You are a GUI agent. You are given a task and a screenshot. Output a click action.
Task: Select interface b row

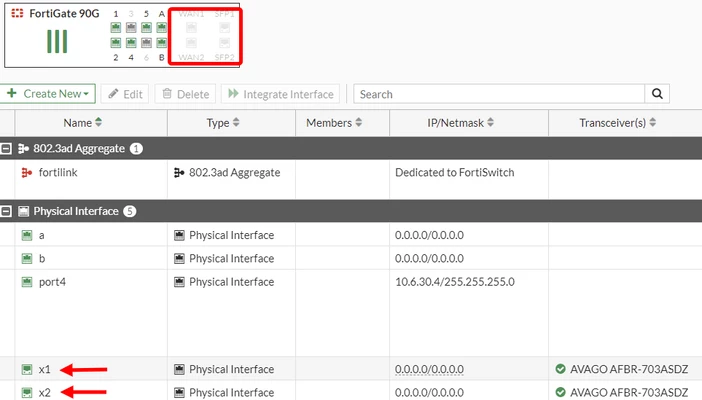coord(351,258)
